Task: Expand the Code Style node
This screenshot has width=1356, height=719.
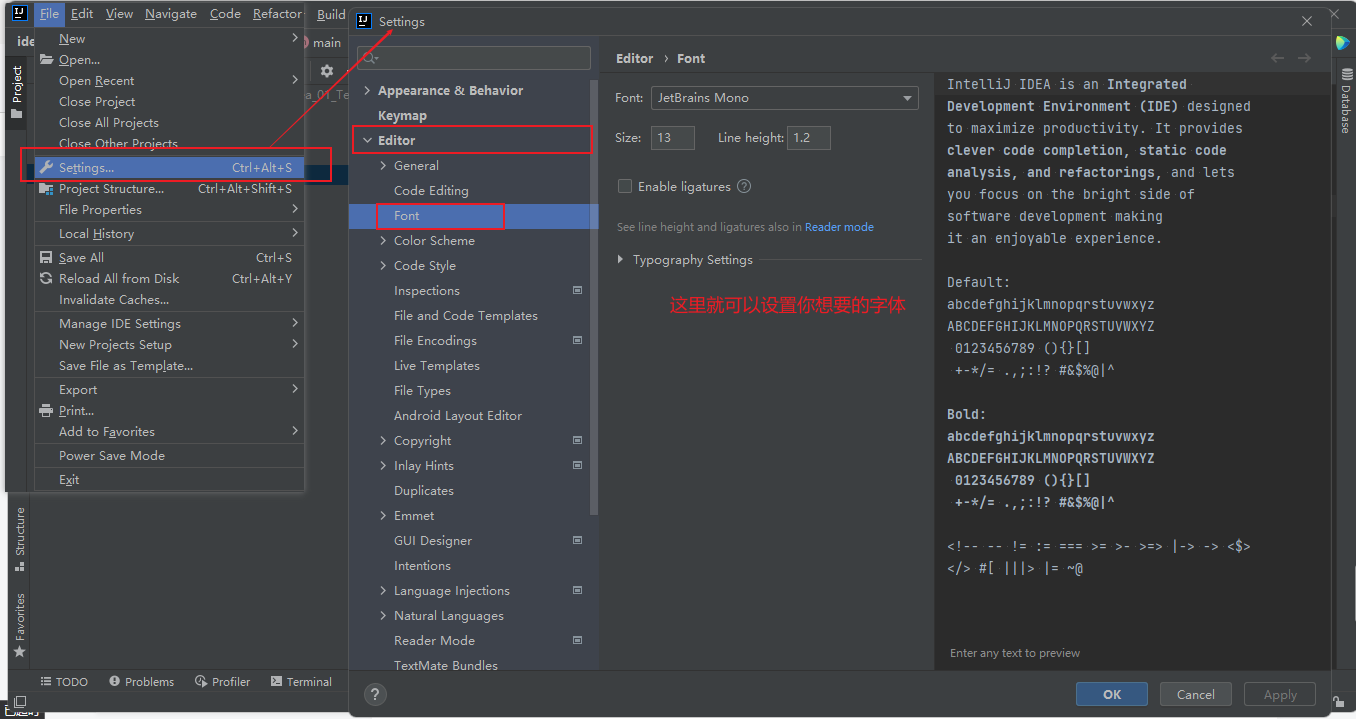Action: [x=383, y=266]
